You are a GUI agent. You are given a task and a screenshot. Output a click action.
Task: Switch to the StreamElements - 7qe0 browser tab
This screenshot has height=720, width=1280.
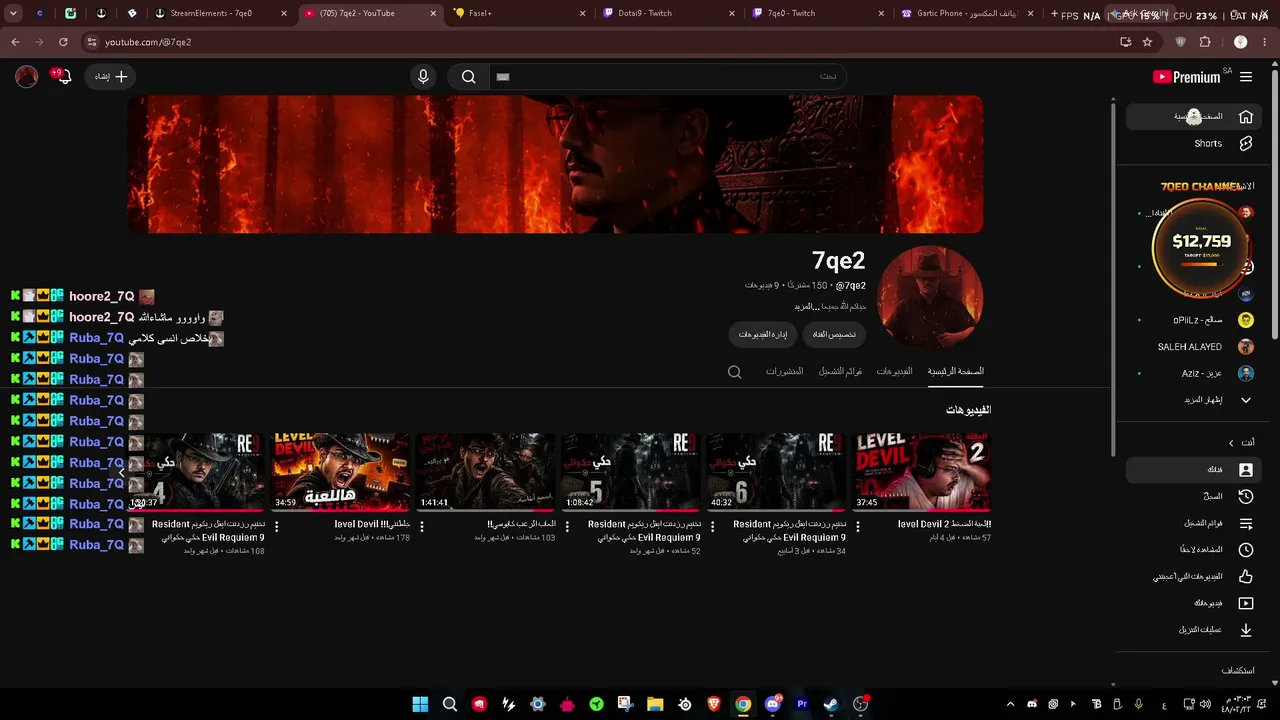pyautogui.click(x=221, y=14)
